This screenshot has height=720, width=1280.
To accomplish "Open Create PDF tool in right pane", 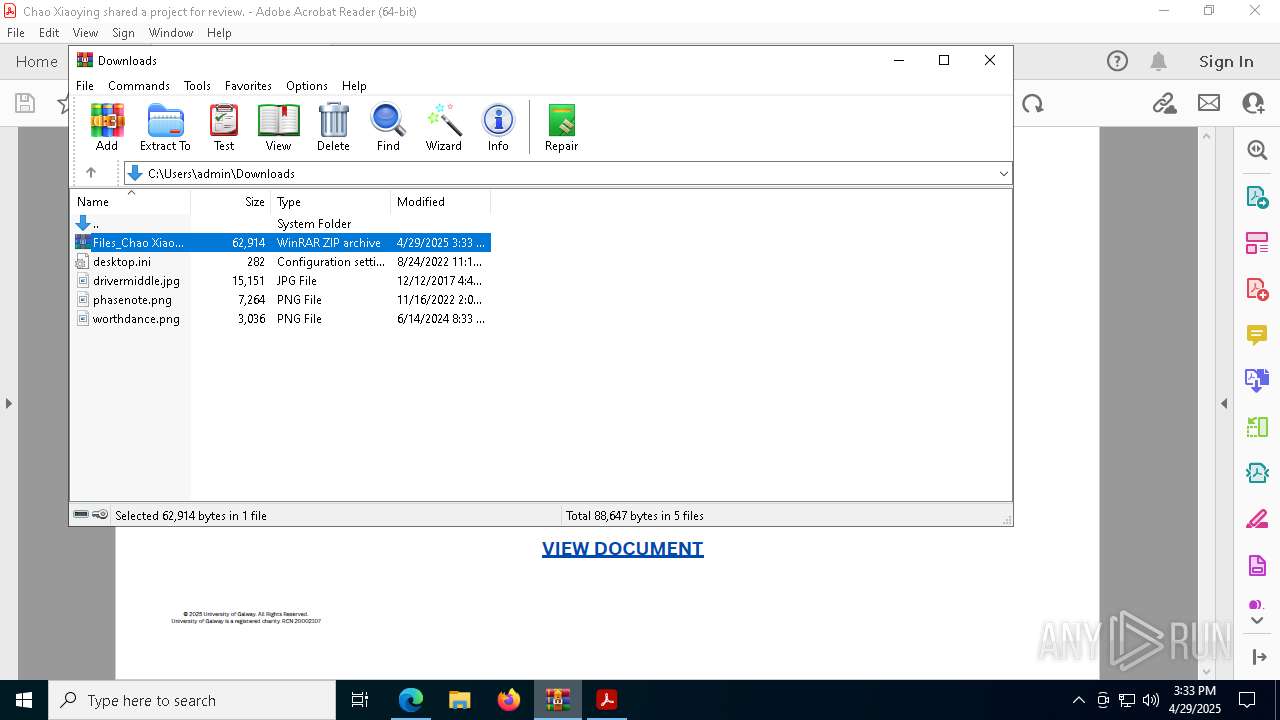I will point(1257,289).
